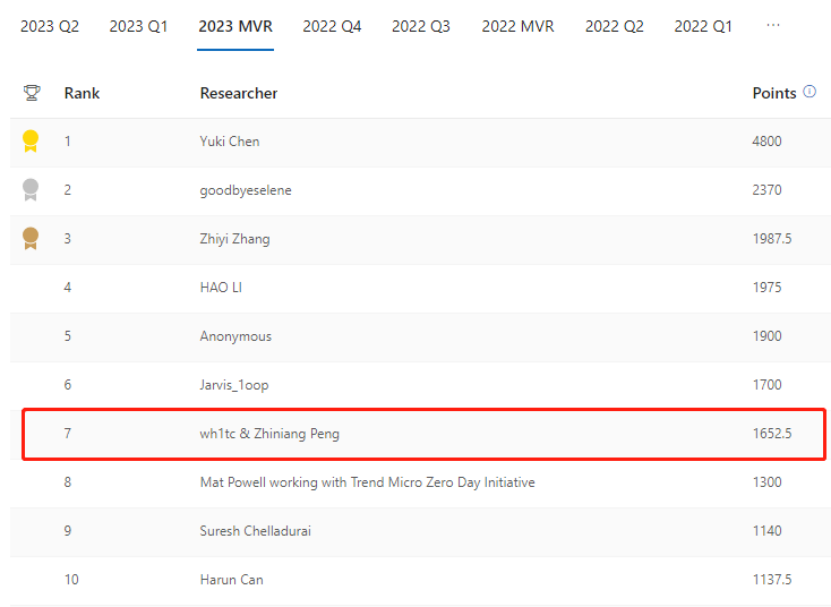The height and width of the screenshot is (607, 831).
Task: Select the 2022 Q2 tab
Action: (615, 27)
